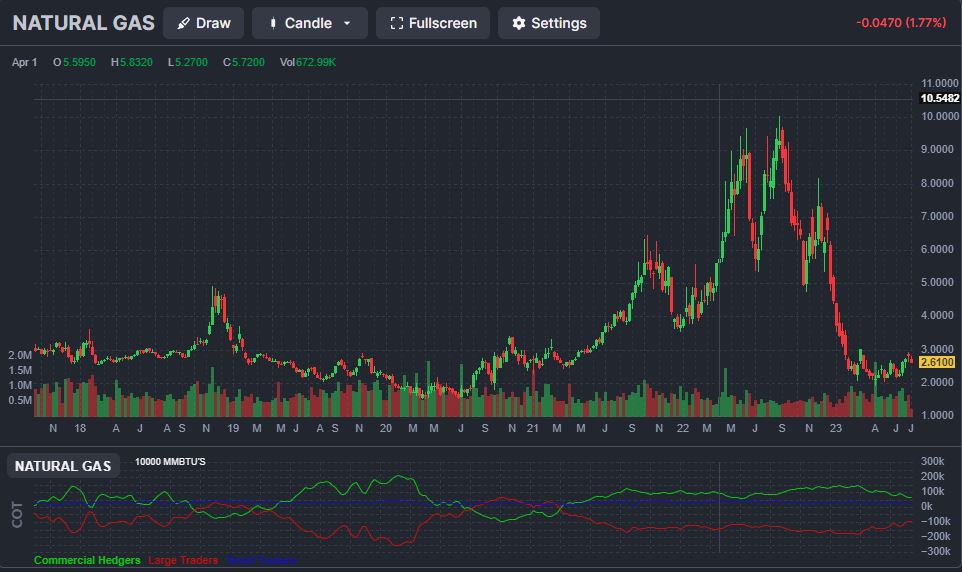This screenshot has height=572, width=962.
Task: Click the pencil icon on Draw
Action: pos(183,23)
